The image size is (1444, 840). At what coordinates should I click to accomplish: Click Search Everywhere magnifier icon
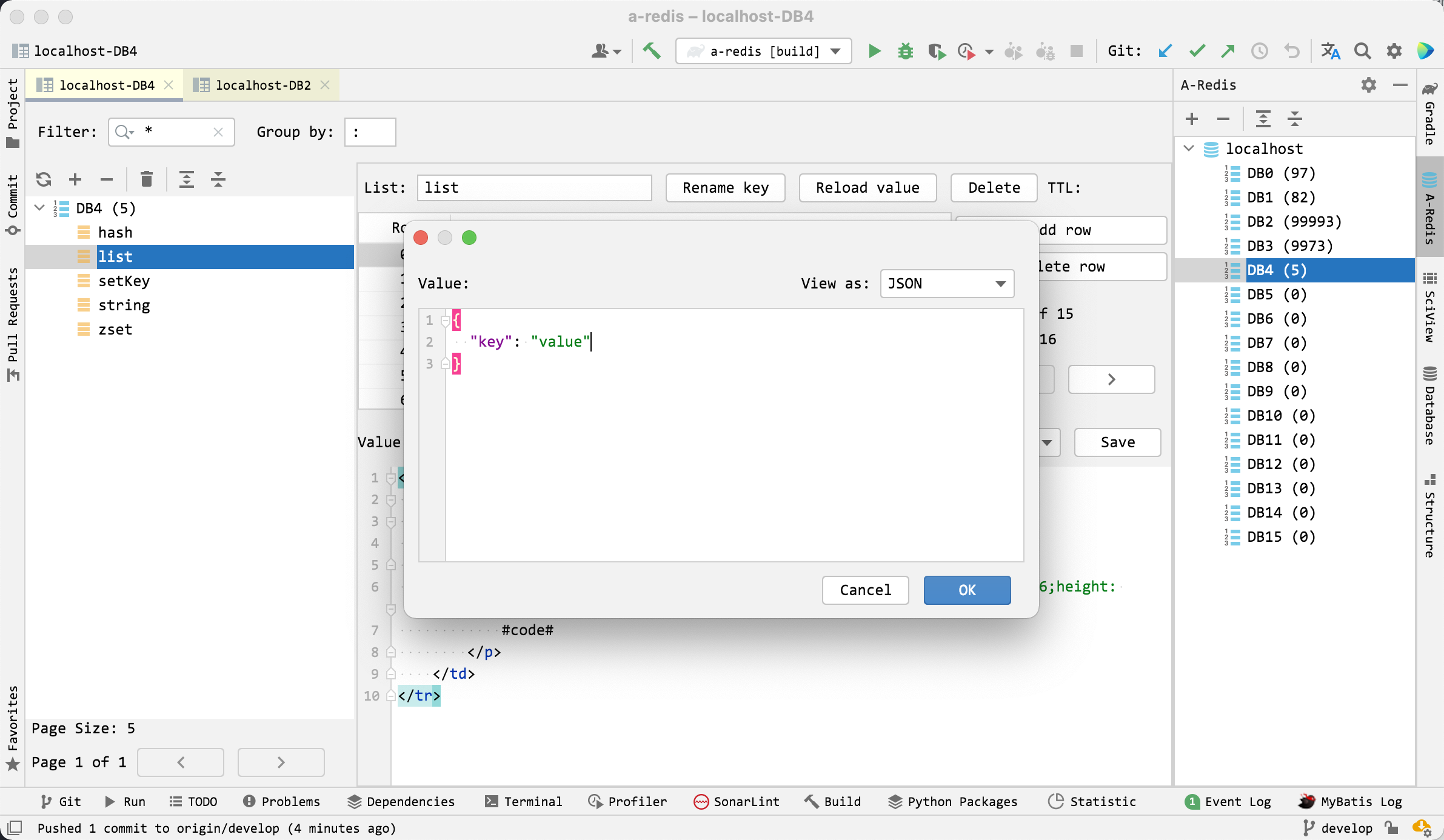[1362, 52]
